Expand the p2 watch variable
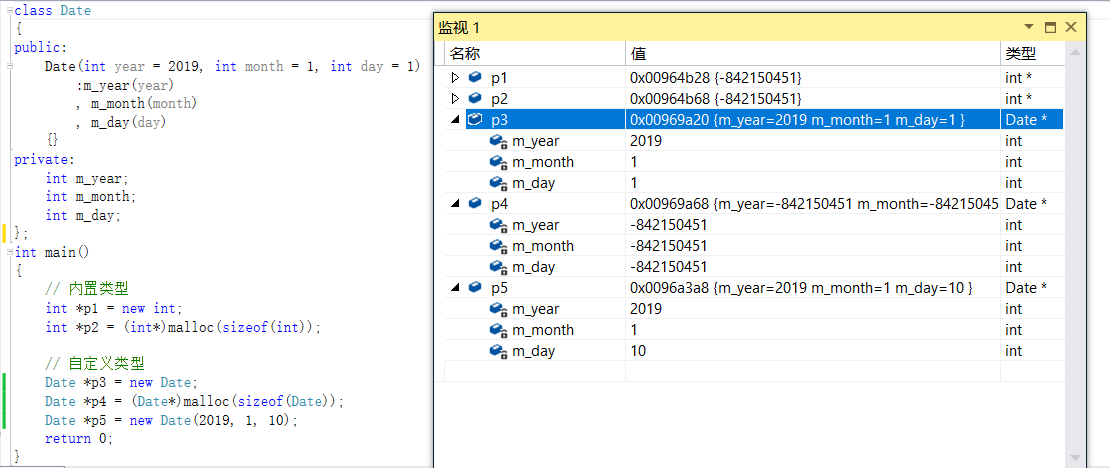 point(455,98)
